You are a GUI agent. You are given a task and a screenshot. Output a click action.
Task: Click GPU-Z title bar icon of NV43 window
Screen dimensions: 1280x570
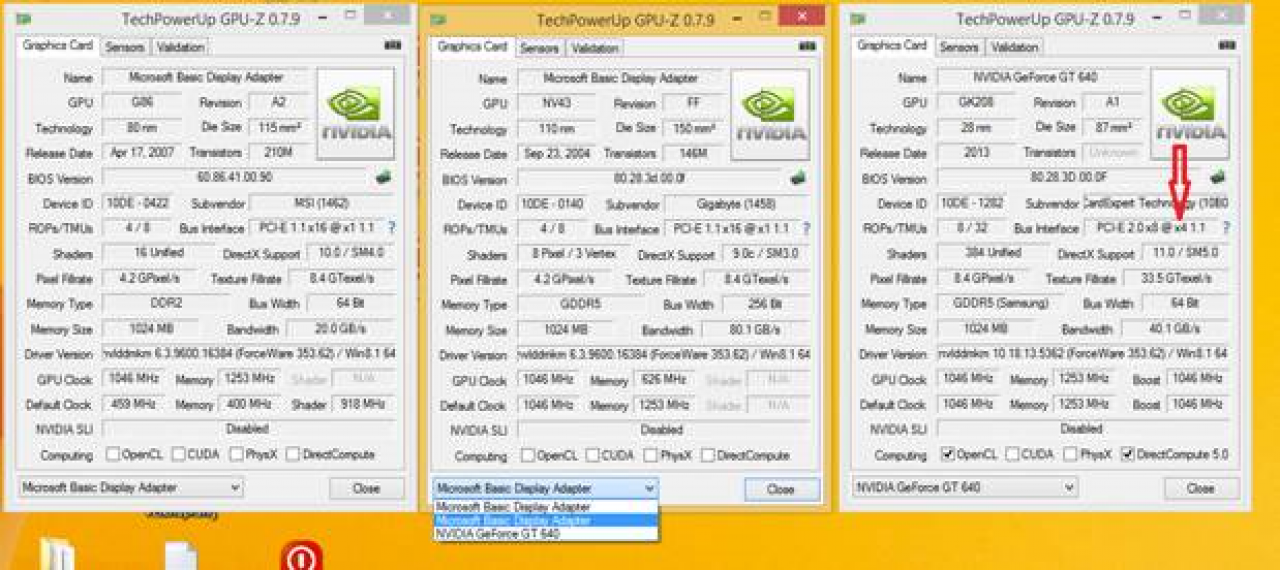[438, 20]
